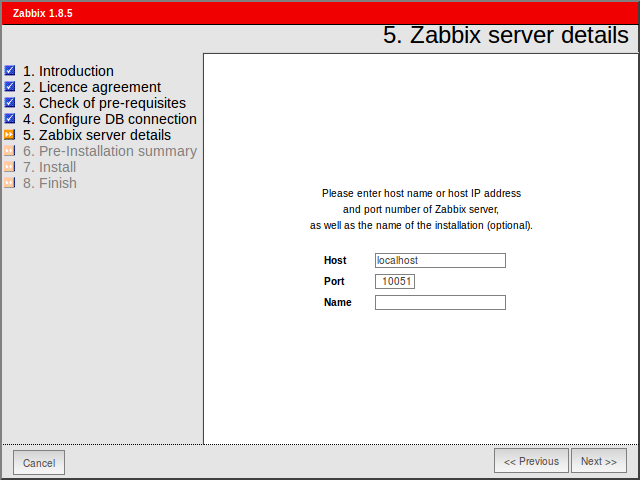The width and height of the screenshot is (640, 480).
Task: Click the text 'as well as the name of the installation (optional).'
Action: [x=421, y=225]
